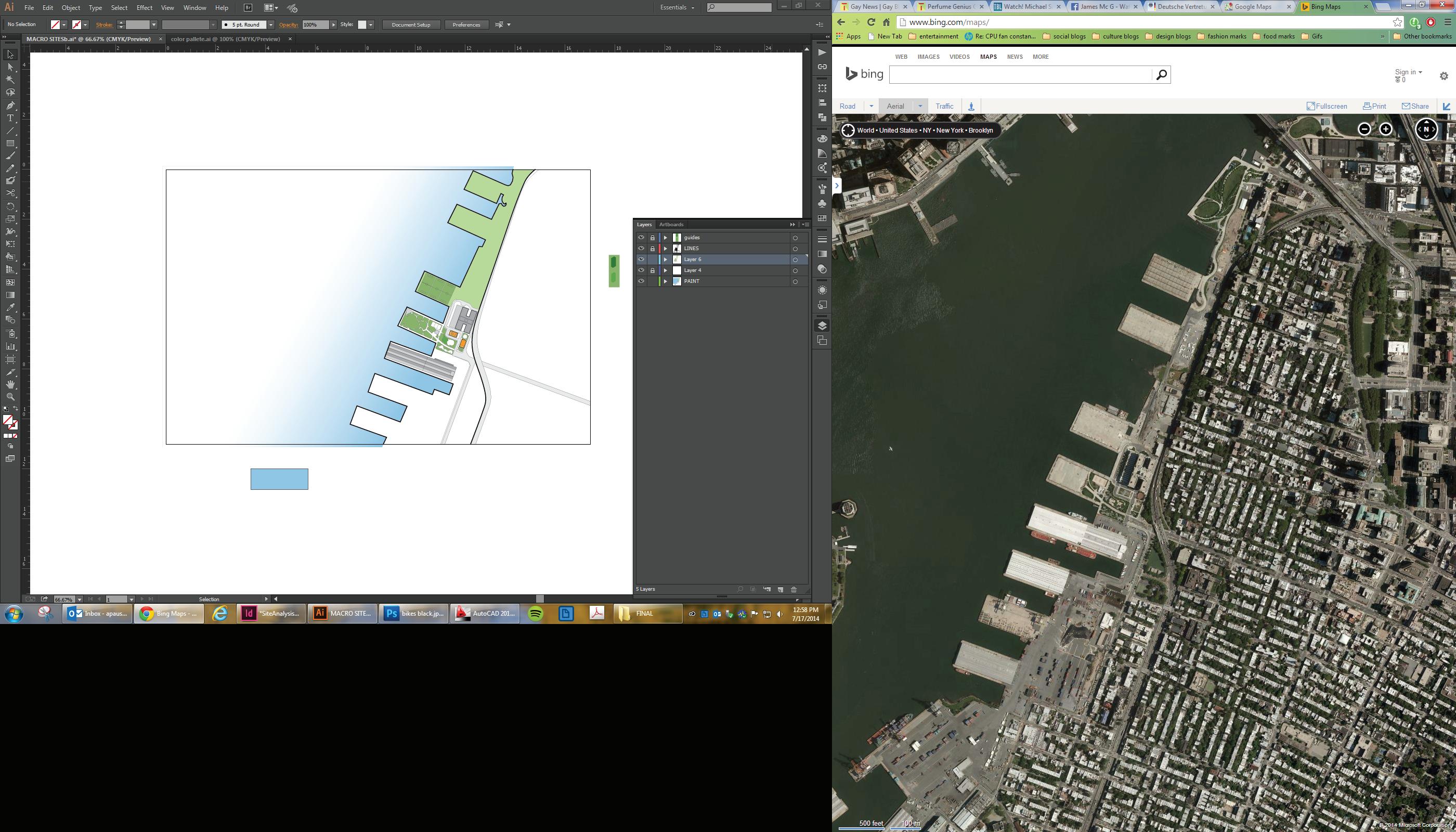Open the Effect menu

144,7
